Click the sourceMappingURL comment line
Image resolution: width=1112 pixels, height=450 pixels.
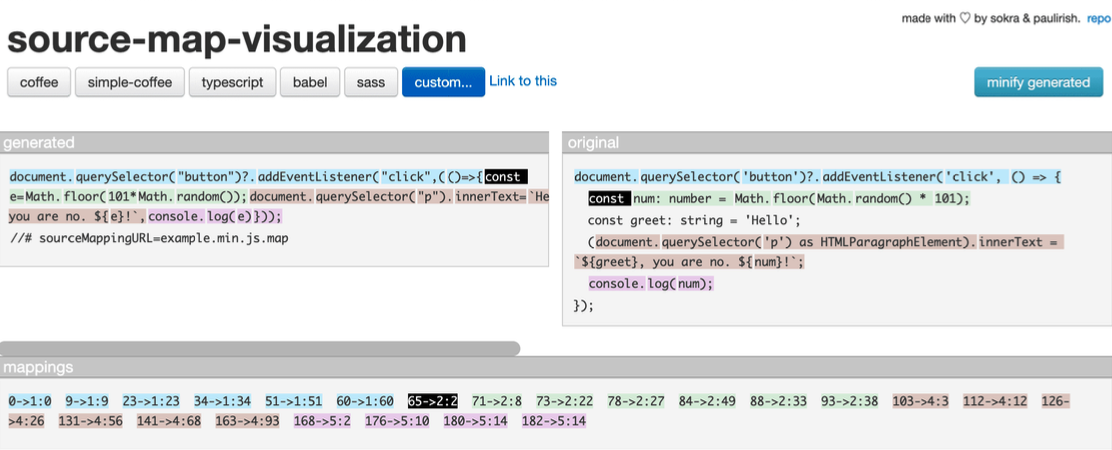[x=148, y=238]
